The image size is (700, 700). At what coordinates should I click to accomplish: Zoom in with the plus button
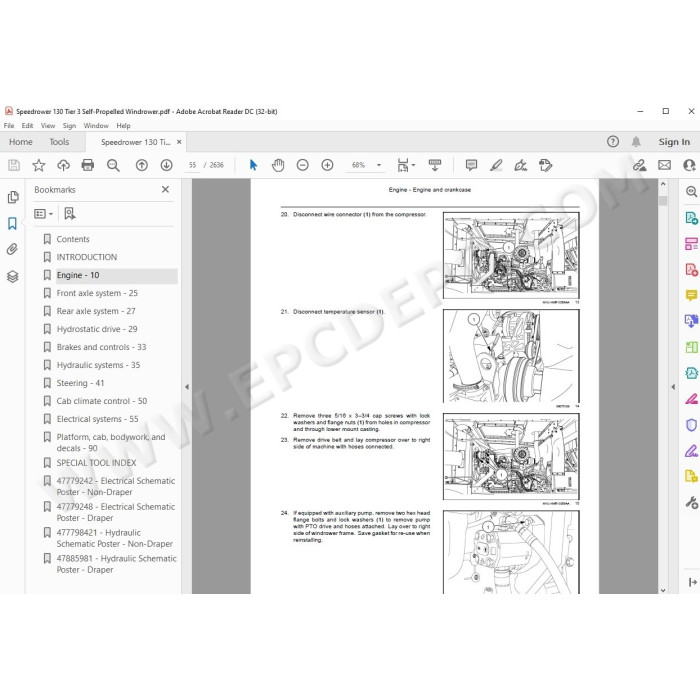click(327, 165)
